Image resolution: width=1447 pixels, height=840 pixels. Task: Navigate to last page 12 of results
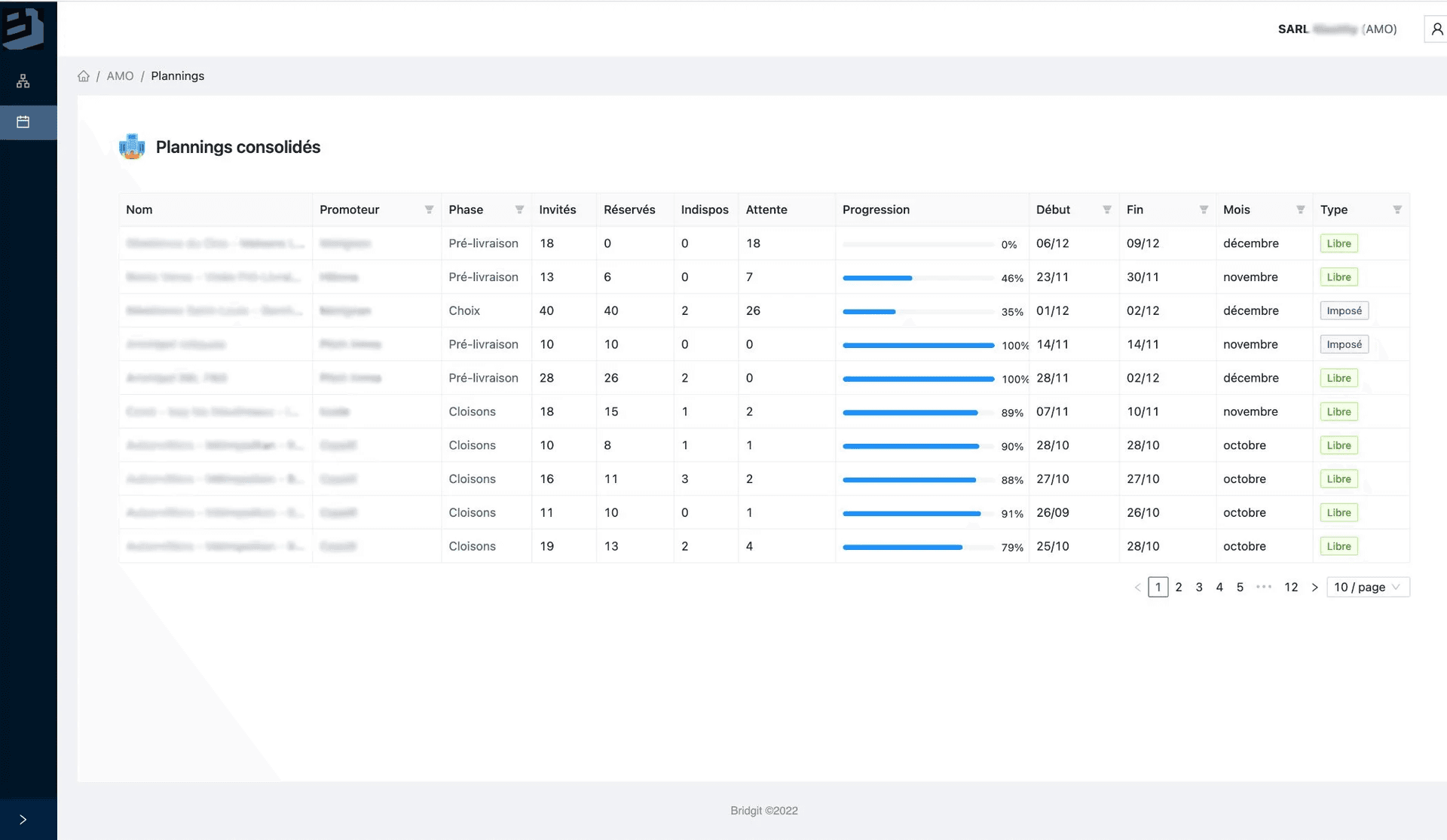(1291, 587)
